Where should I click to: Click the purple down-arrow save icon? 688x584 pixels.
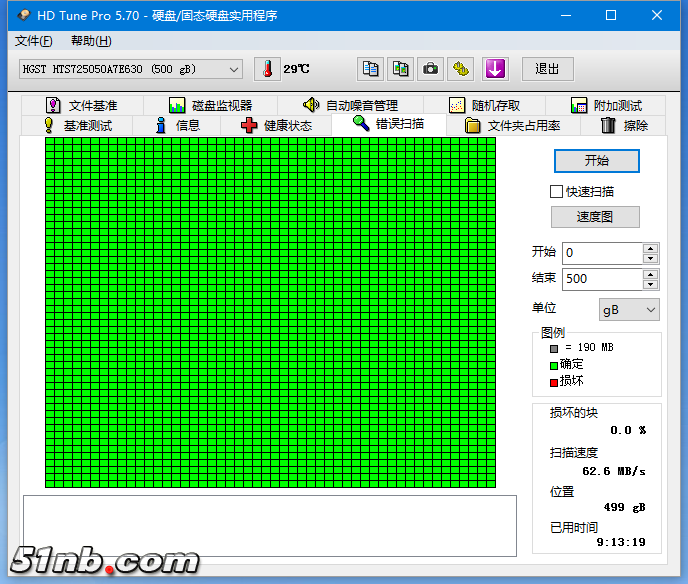(x=496, y=69)
